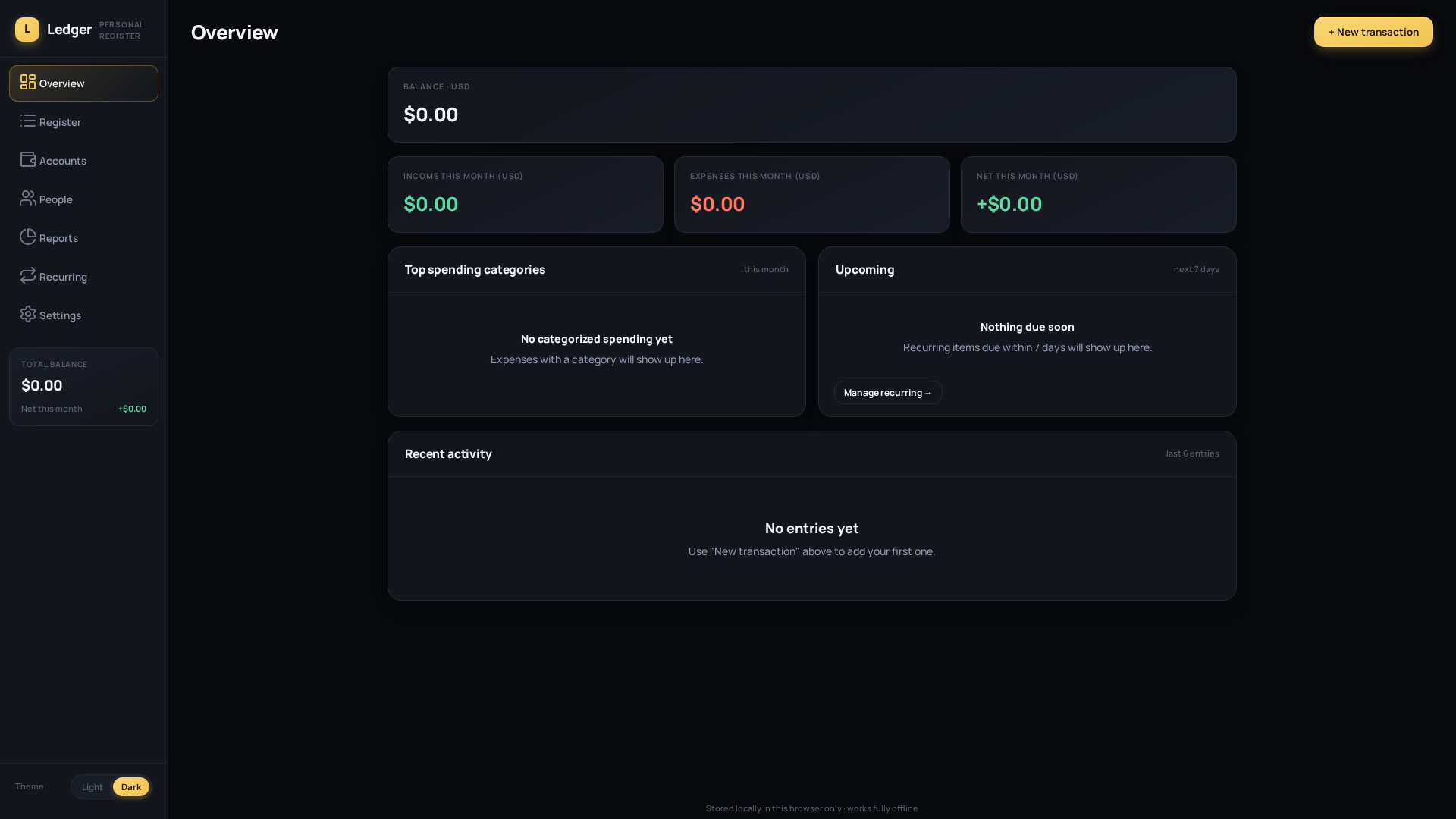1456x819 pixels.
Task: Click the Expenses this month amount
Action: pyautogui.click(x=717, y=204)
